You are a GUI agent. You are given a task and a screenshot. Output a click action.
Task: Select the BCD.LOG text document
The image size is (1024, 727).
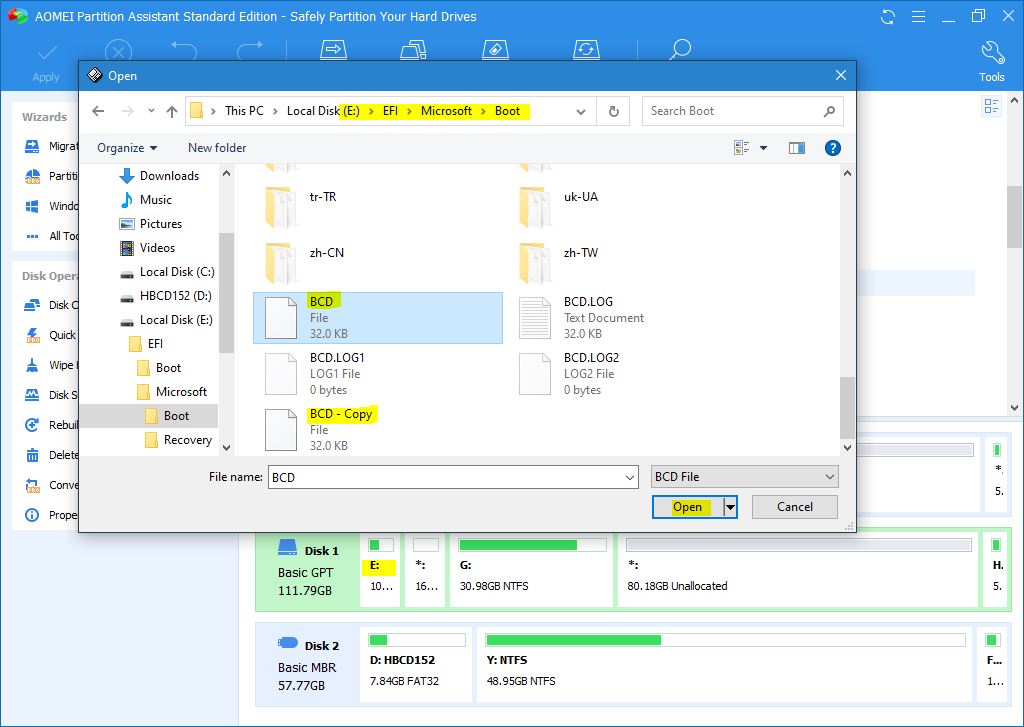coord(588,317)
